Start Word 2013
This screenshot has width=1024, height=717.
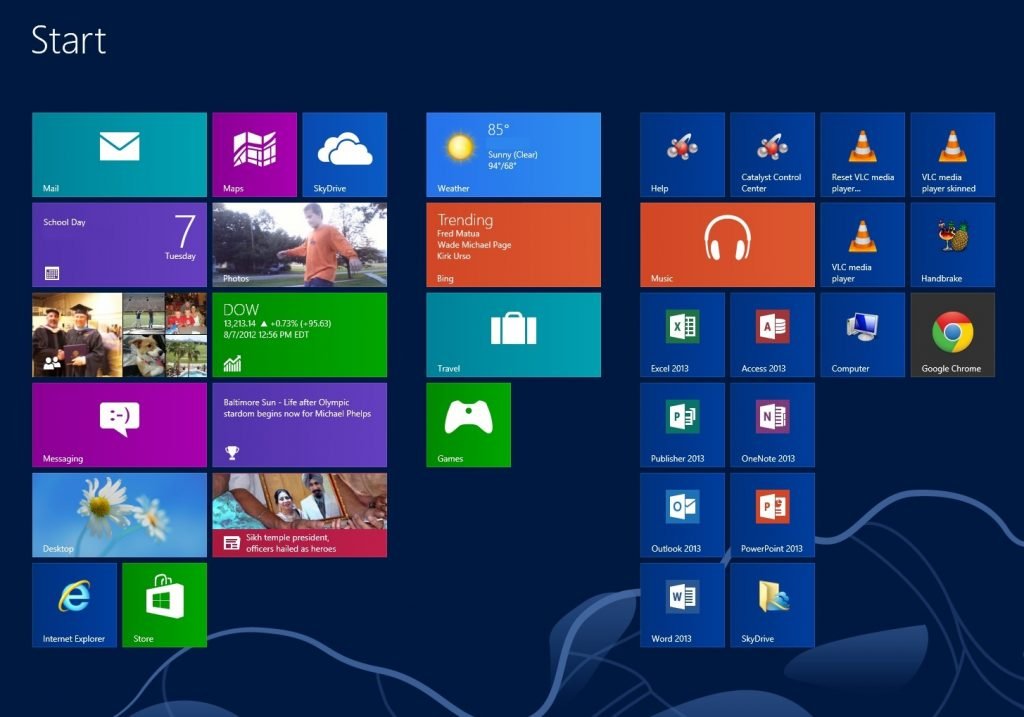(x=682, y=604)
